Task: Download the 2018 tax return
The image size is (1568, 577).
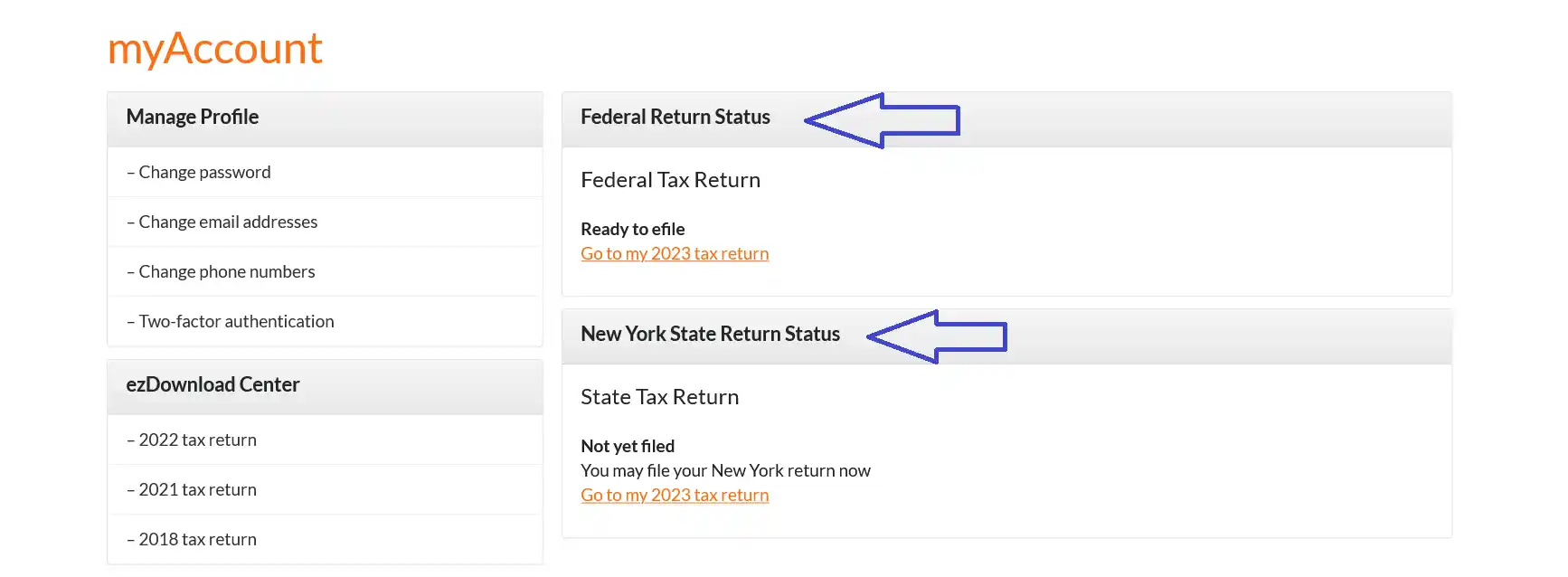Action: tap(197, 539)
